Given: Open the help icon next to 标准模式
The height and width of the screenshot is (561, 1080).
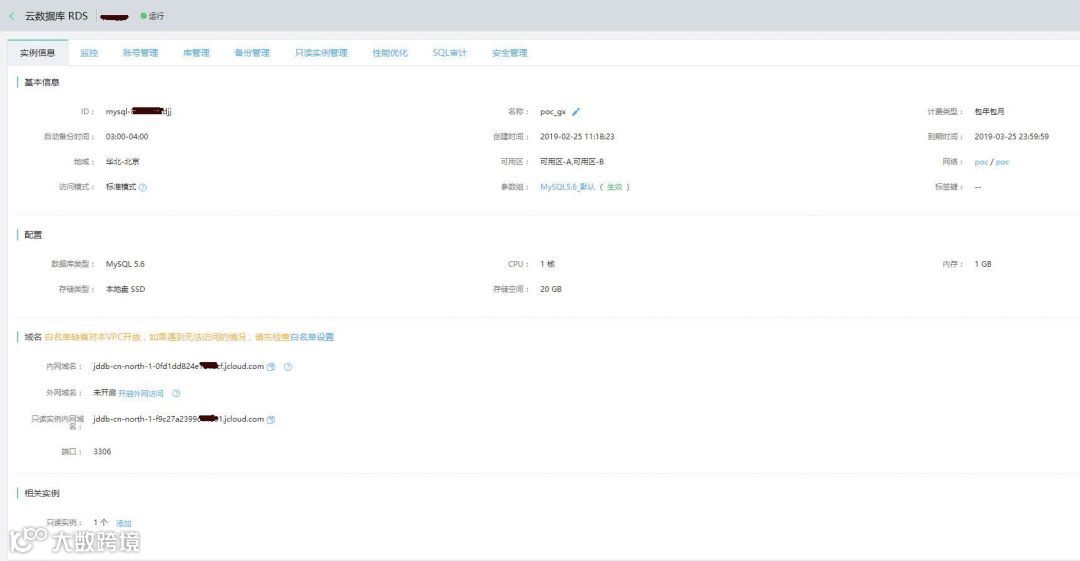Looking at the screenshot, I should pyautogui.click(x=143, y=187).
